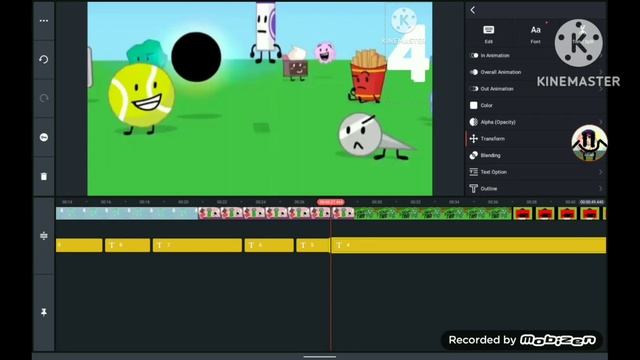The height and width of the screenshot is (360, 640).
Task: Select the yellow text layer "T 6"
Action: (269, 245)
